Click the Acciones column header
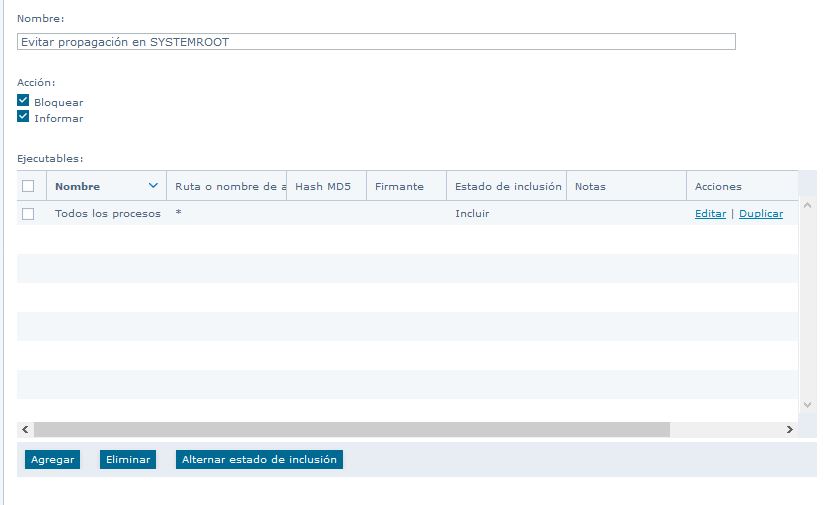The width and height of the screenshot is (836, 505). [742, 186]
